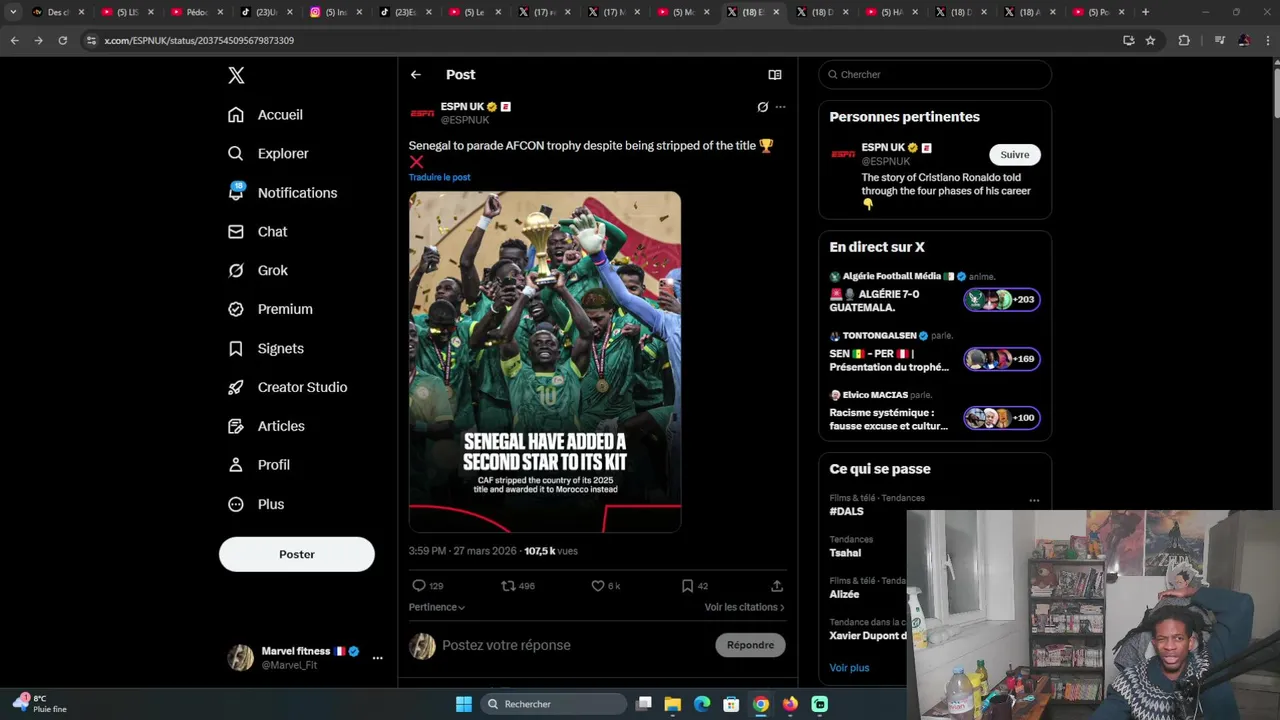1280x720 pixels.
Task: Open Signets bookmarks in the sidebar
Action: click(x=266, y=349)
